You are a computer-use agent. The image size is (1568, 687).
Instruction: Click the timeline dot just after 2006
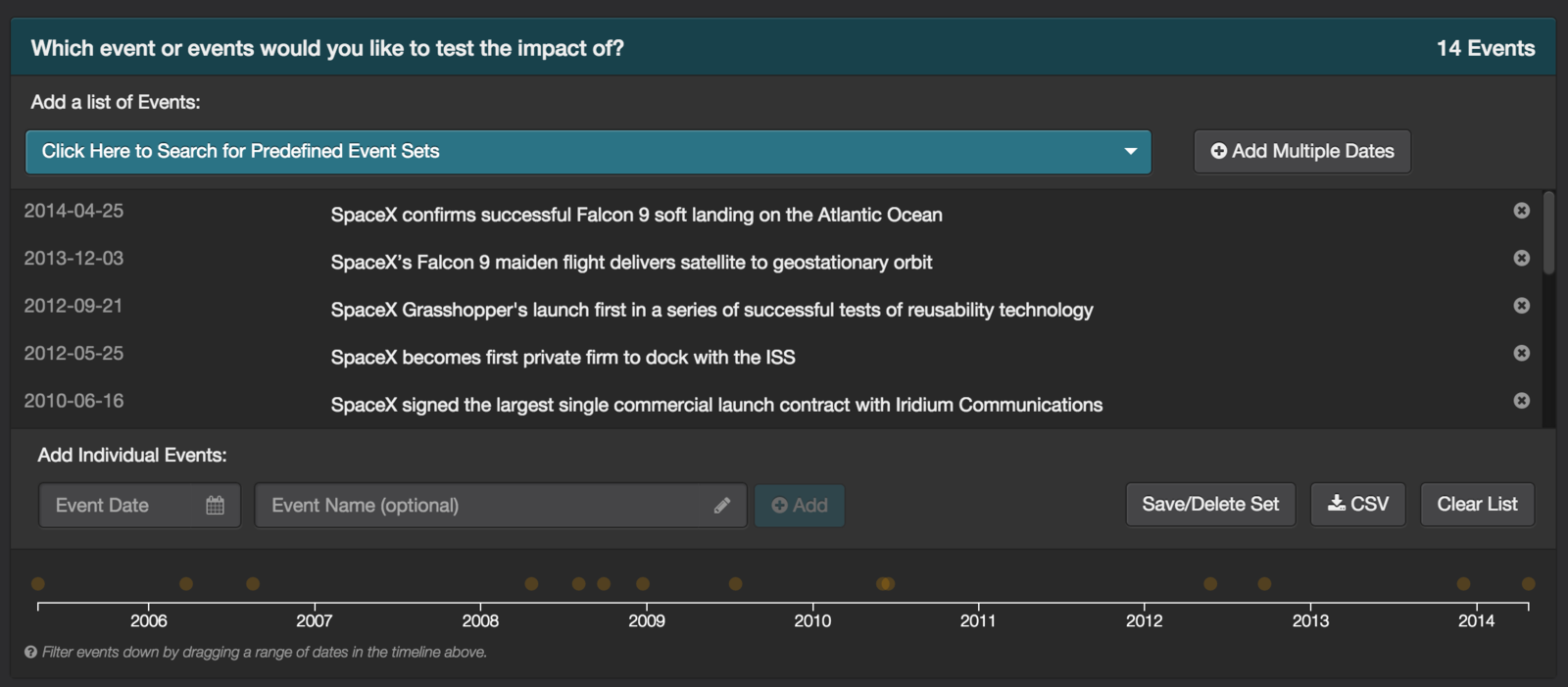pos(186,584)
